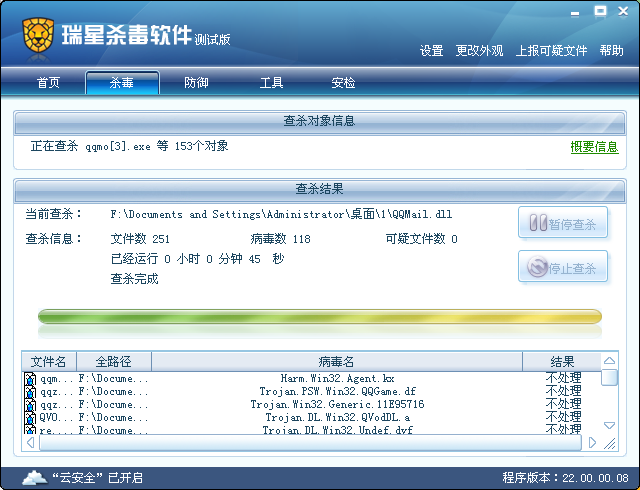
Task: Open the 概要信息 summary link
Action: point(594,147)
